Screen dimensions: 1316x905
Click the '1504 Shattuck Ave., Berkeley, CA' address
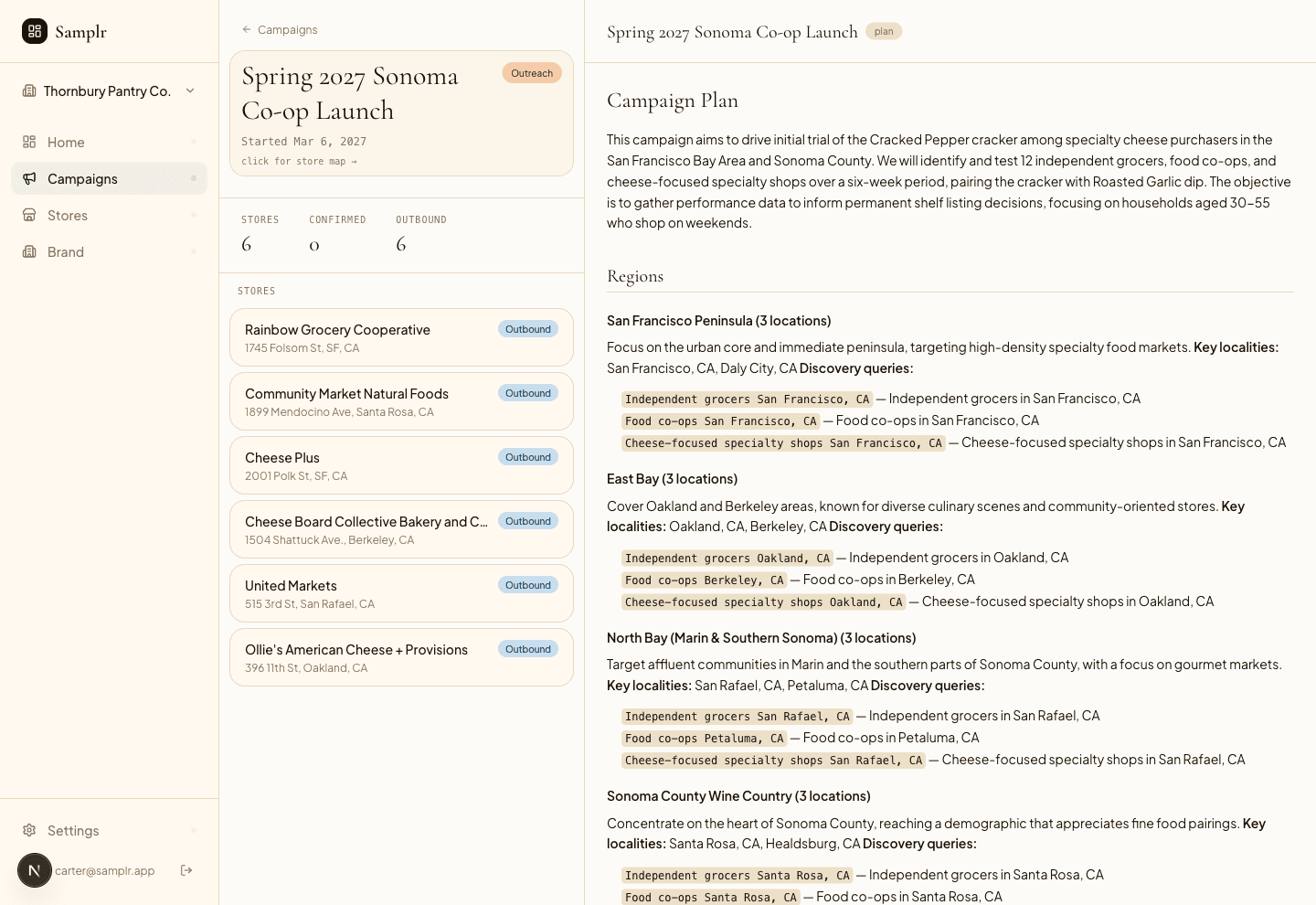point(330,540)
